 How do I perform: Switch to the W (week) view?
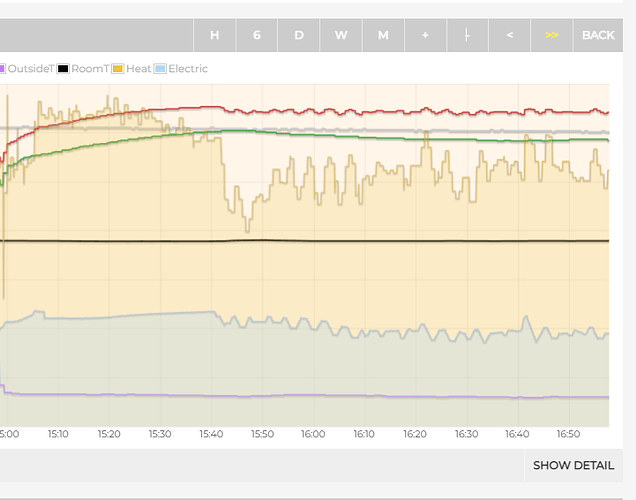(x=341, y=35)
